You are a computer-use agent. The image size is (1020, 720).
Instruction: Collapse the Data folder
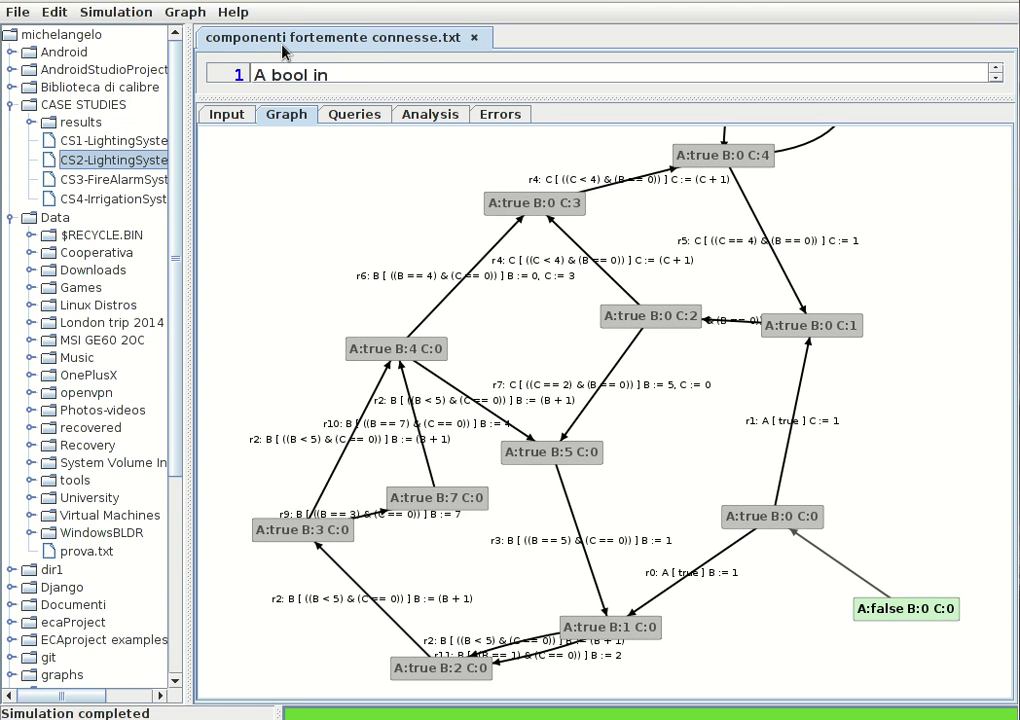11,218
